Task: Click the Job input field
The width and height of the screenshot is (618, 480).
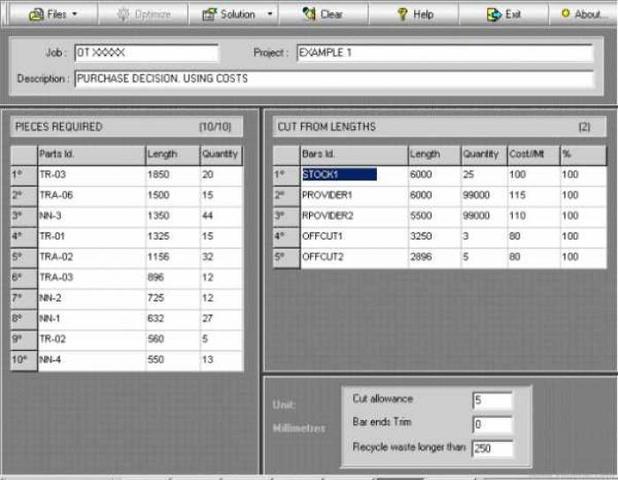Action: click(146, 53)
